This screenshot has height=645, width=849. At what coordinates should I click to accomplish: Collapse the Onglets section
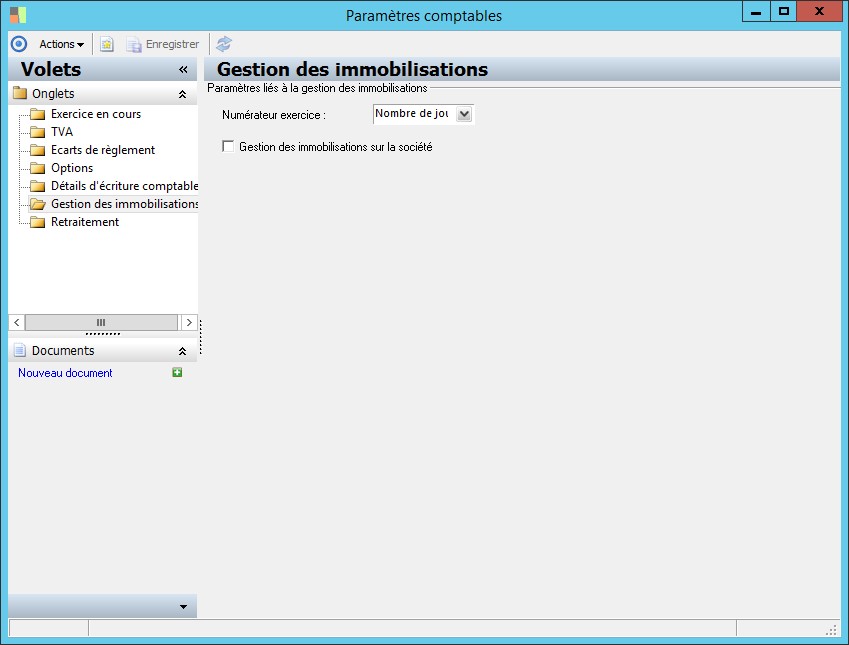(182, 94)
